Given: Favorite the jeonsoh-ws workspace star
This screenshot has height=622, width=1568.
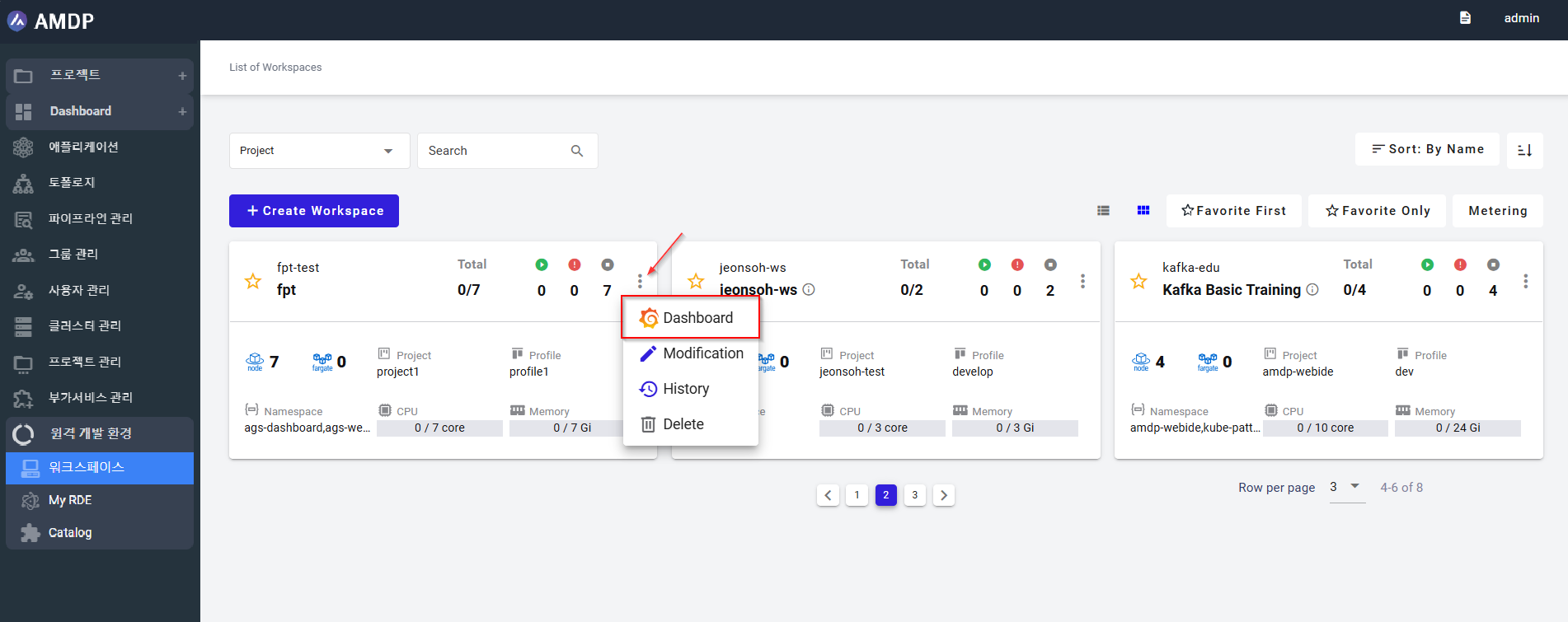Looking at the screenshot, I should pos(696,282).
